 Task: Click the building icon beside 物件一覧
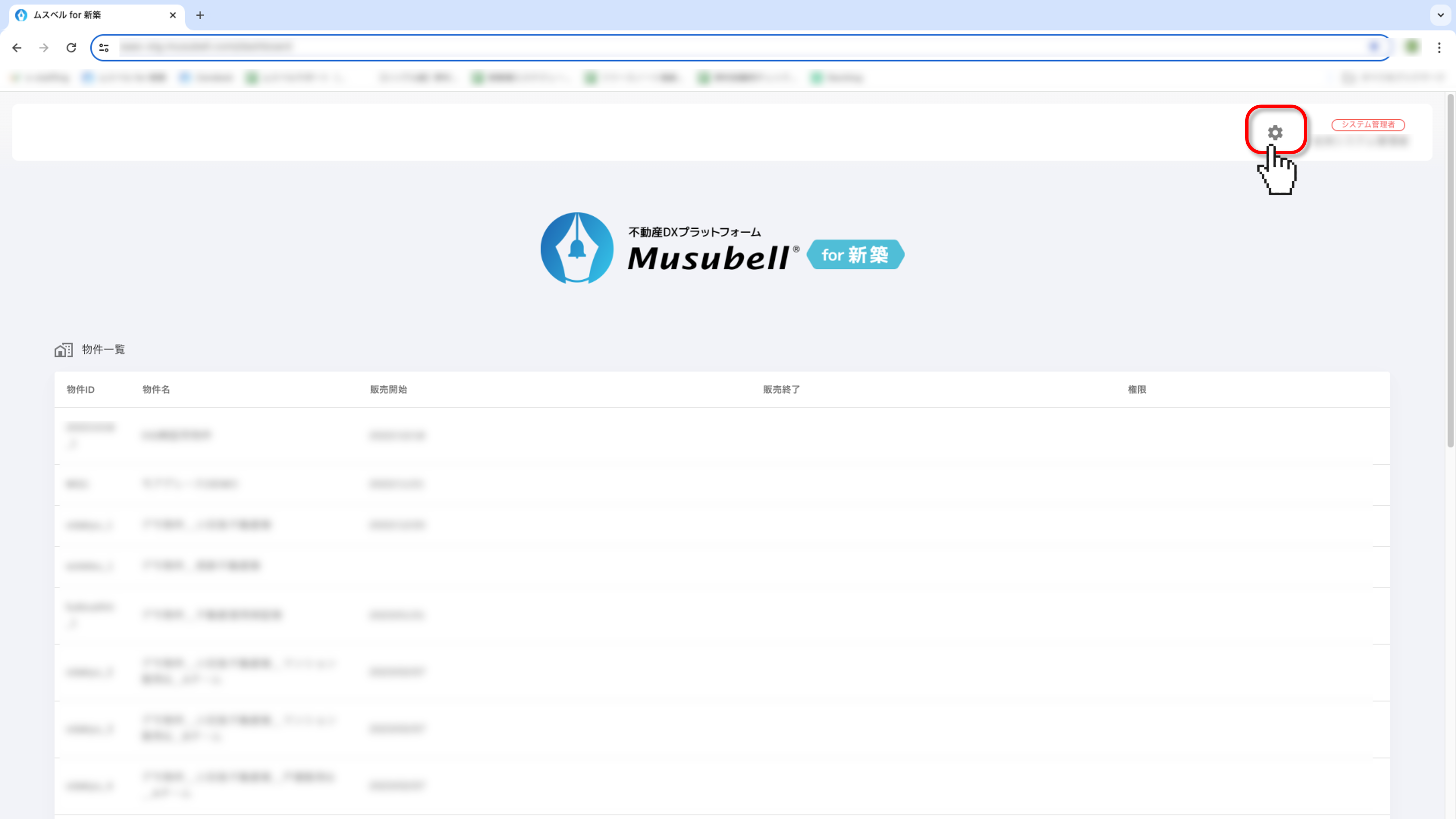click(x=63, y=350)
